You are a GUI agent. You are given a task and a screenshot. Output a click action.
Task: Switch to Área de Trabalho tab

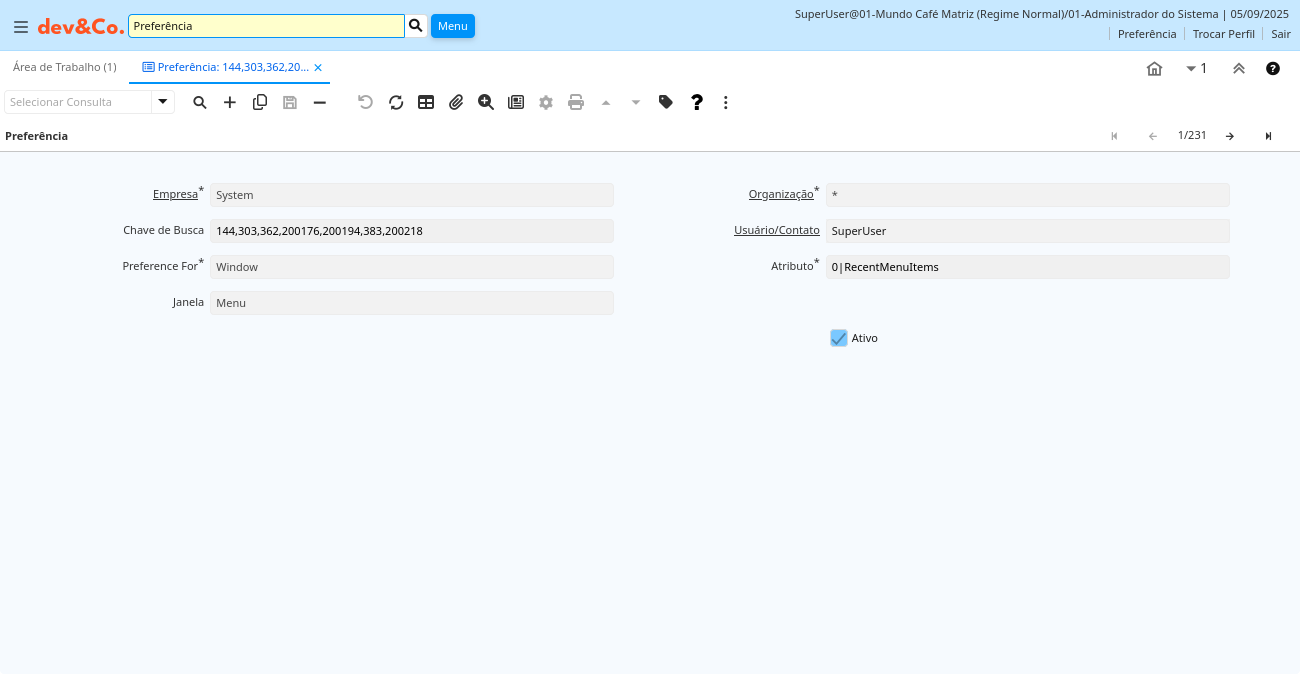click(65, 67)
